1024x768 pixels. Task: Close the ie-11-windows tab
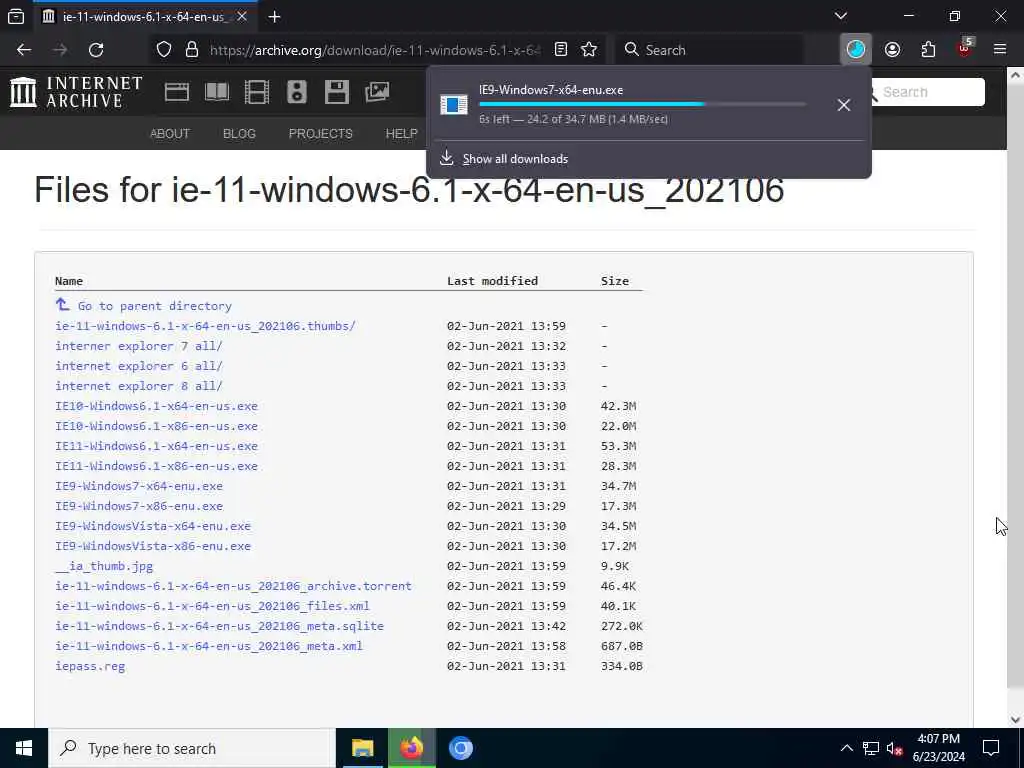242,16
